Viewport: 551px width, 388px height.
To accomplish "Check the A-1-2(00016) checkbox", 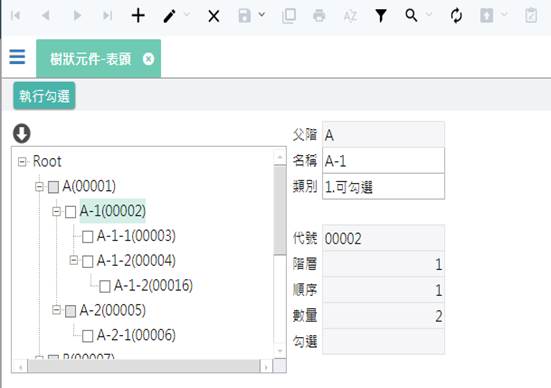I will coord(105,286).
